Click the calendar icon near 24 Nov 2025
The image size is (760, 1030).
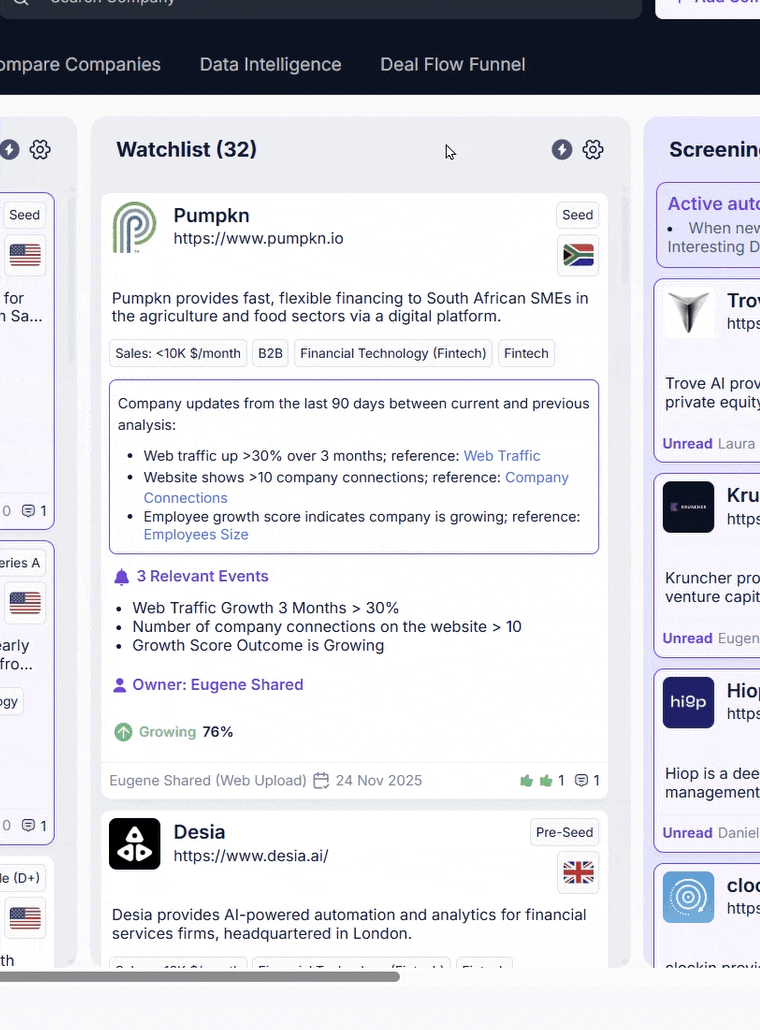pos(321,780)
